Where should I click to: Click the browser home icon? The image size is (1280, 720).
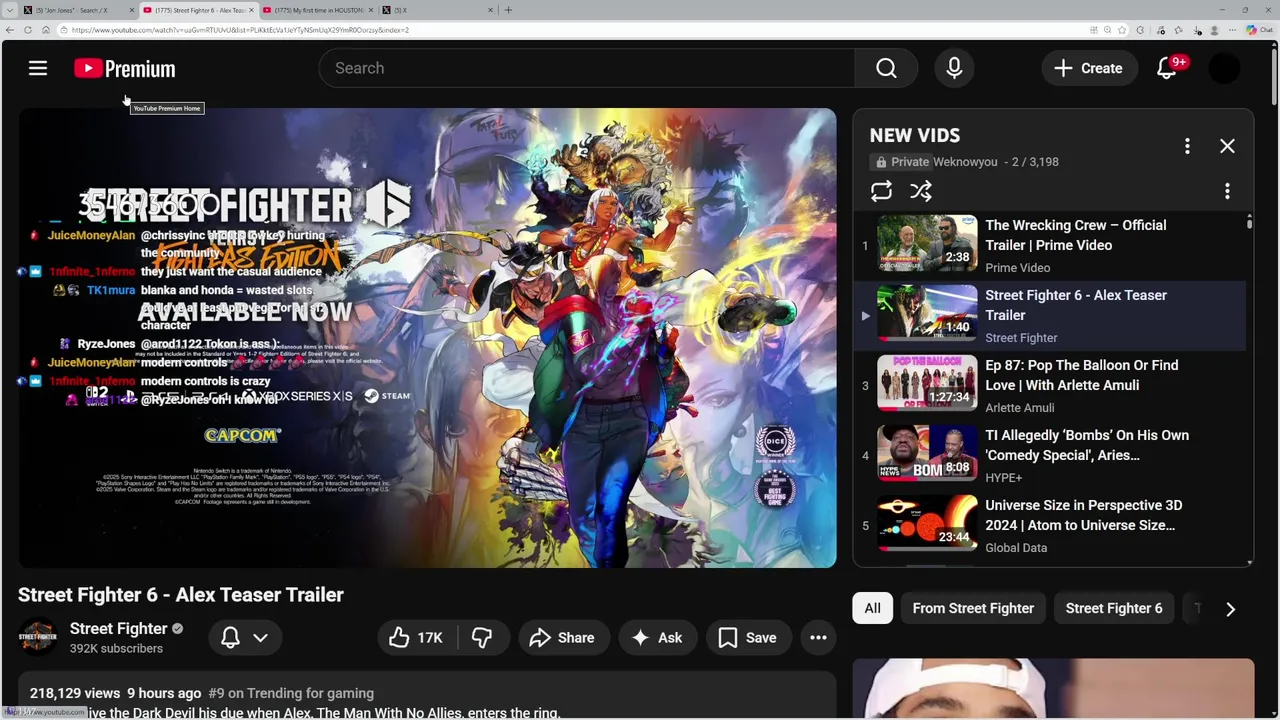[x=46, y=30]
